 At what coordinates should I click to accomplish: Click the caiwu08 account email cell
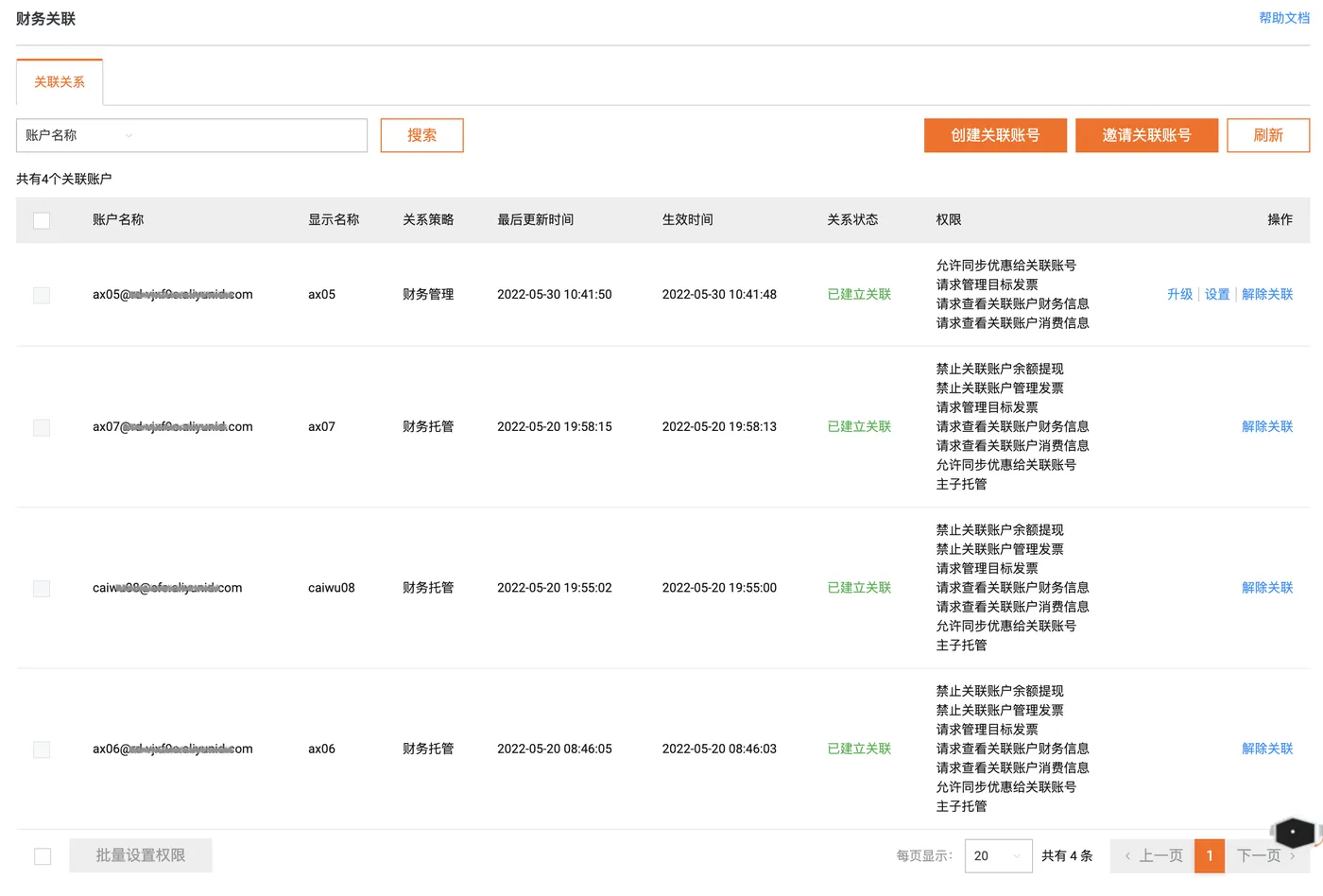tap(167, 587)
